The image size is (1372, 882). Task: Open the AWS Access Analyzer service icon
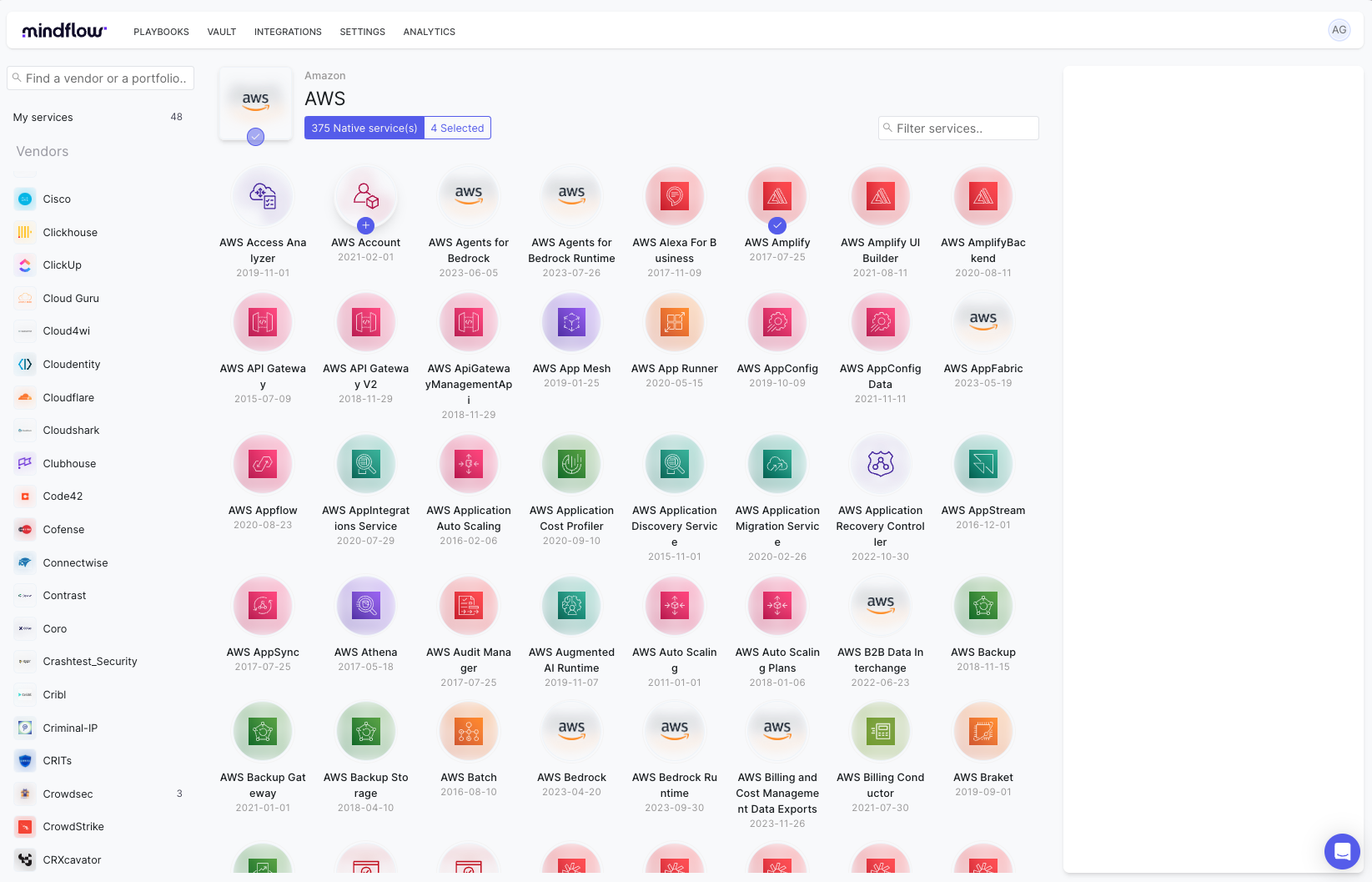pyautogui.click(x=263, y=196)
